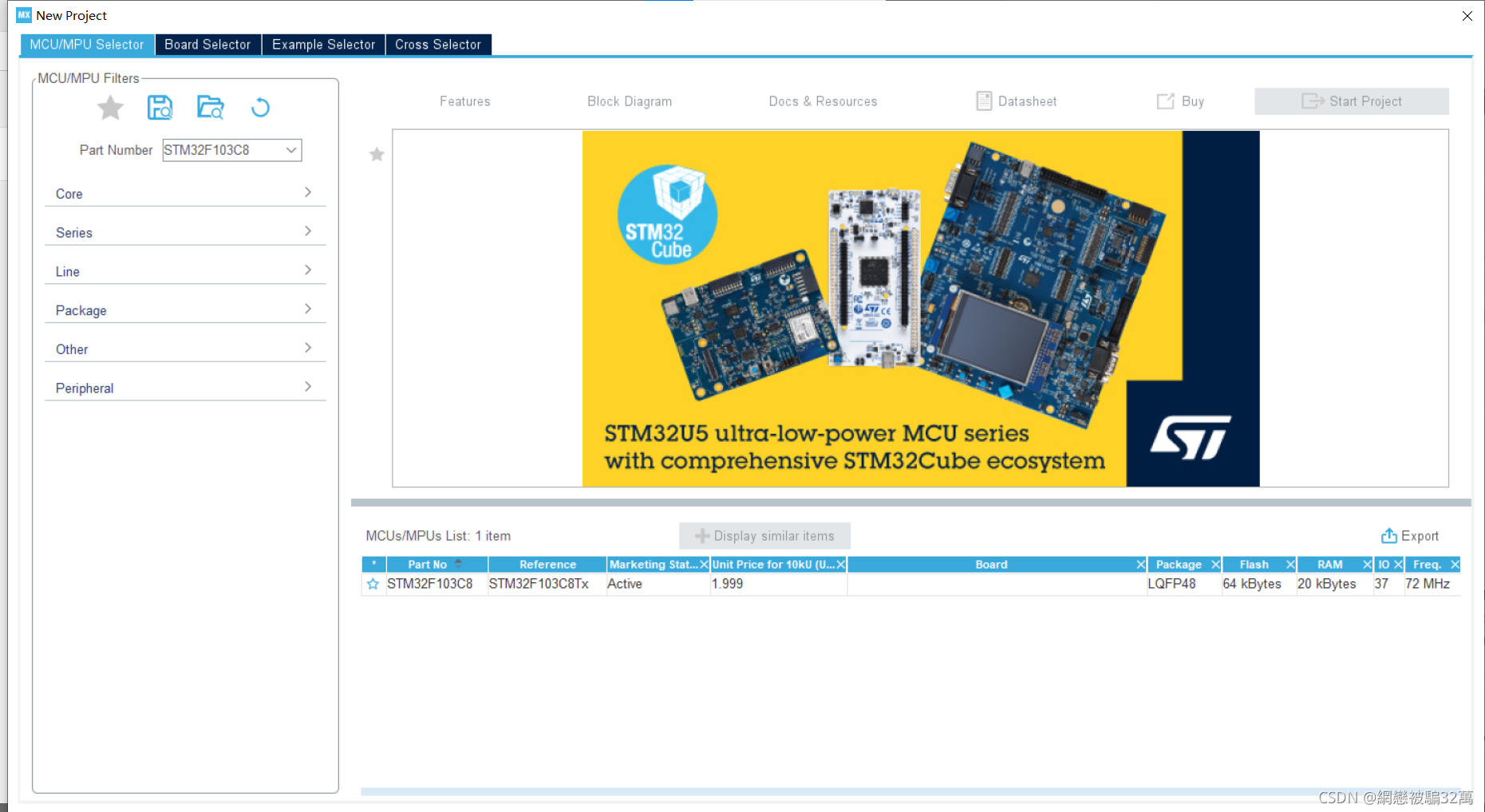Open Docs & Resources view
Viewport: 1485px width, 812px height.
click(x=823, y=101)
